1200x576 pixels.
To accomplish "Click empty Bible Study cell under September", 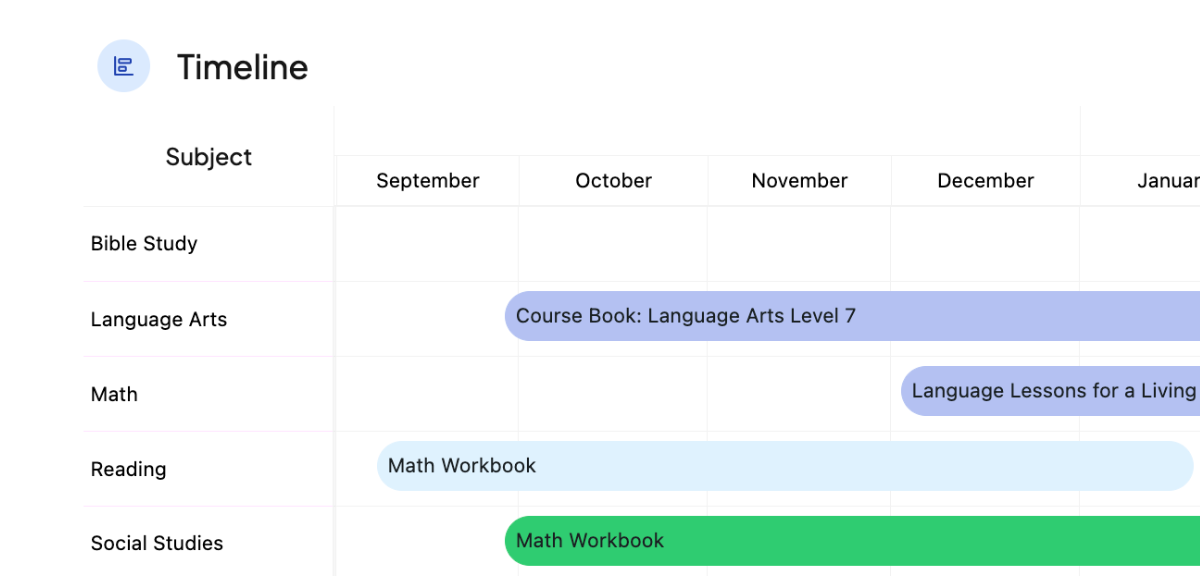I will 427,244.
